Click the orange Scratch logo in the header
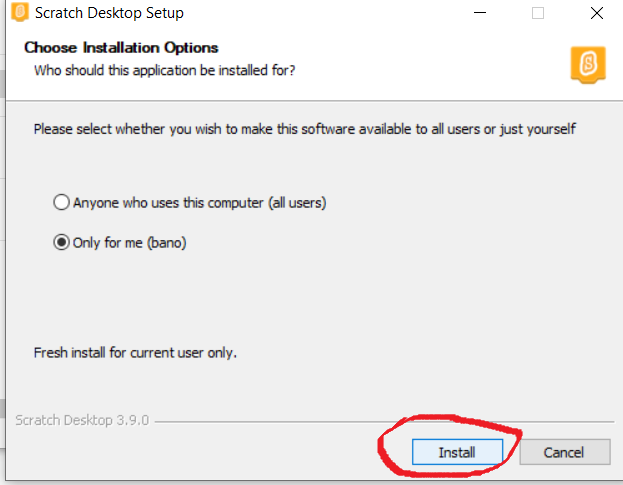 [x=588, y=65]
